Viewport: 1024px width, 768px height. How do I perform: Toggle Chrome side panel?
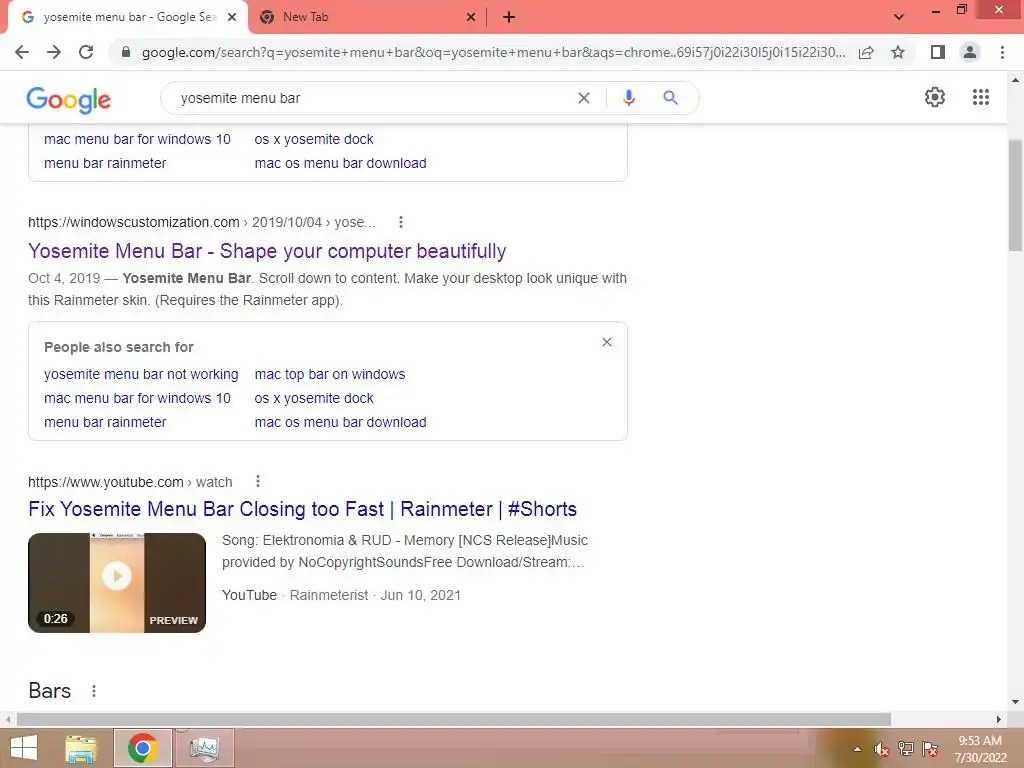point(938,52)
